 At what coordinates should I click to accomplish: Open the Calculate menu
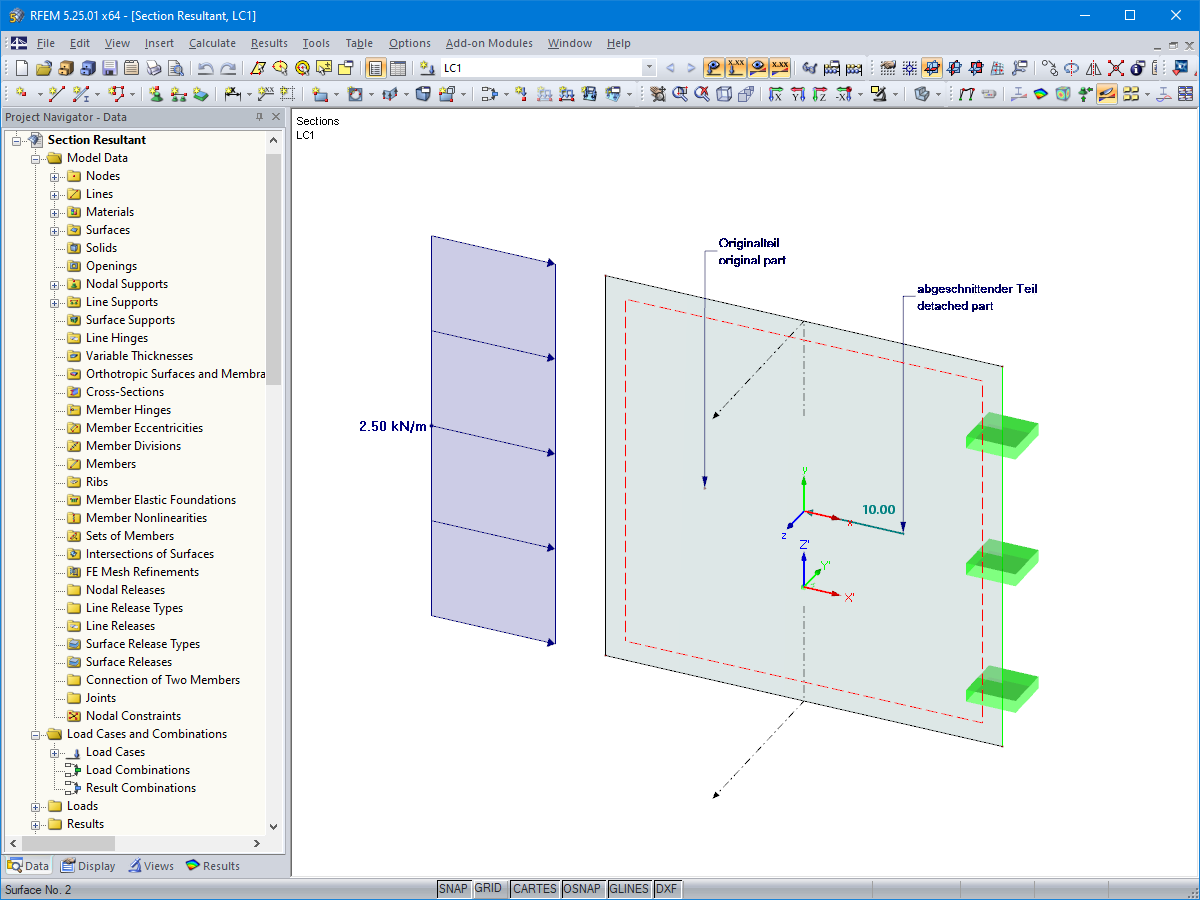tap(212, 43)
